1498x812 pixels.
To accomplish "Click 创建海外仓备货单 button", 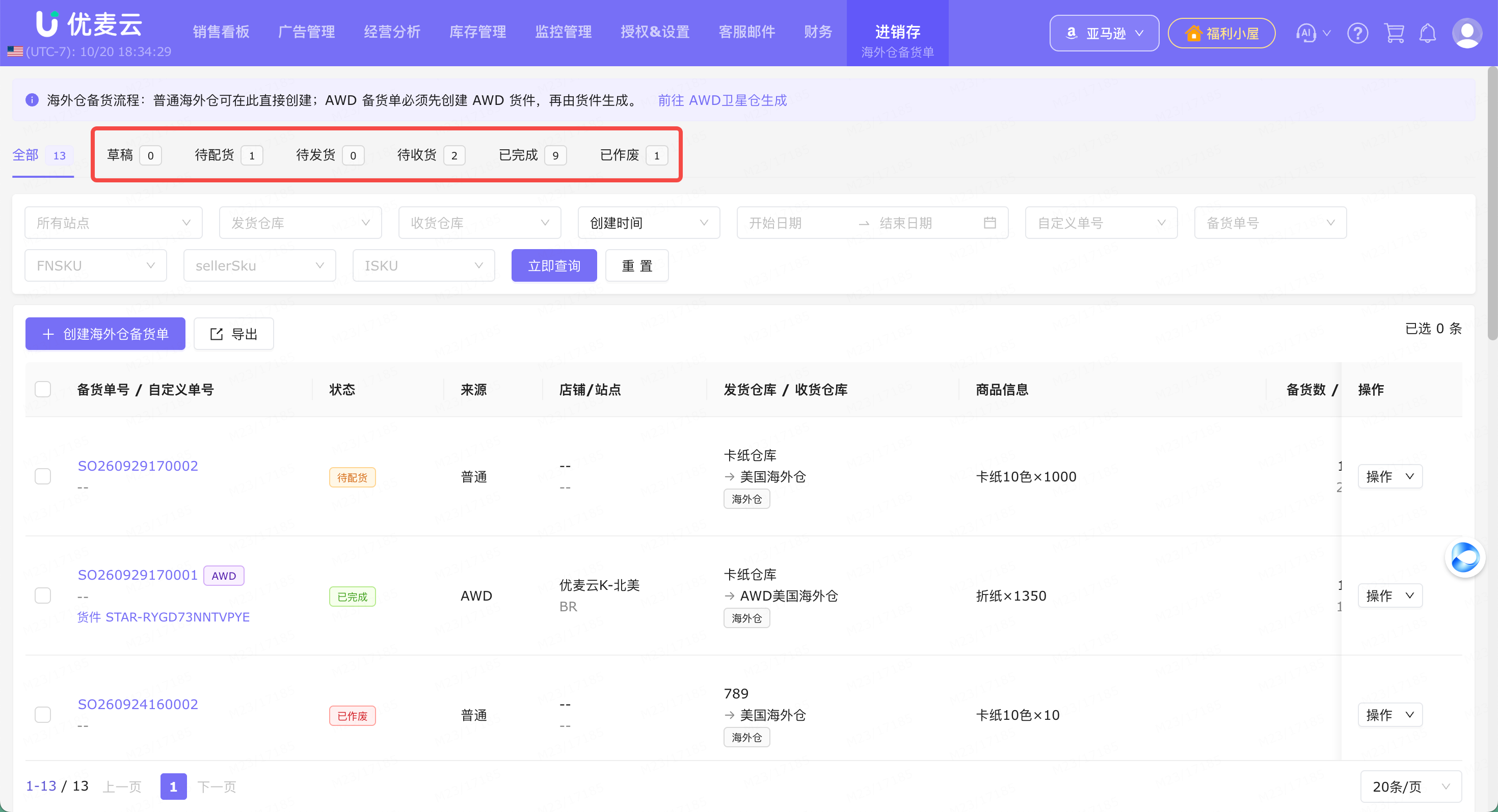I will pos(105,334).
